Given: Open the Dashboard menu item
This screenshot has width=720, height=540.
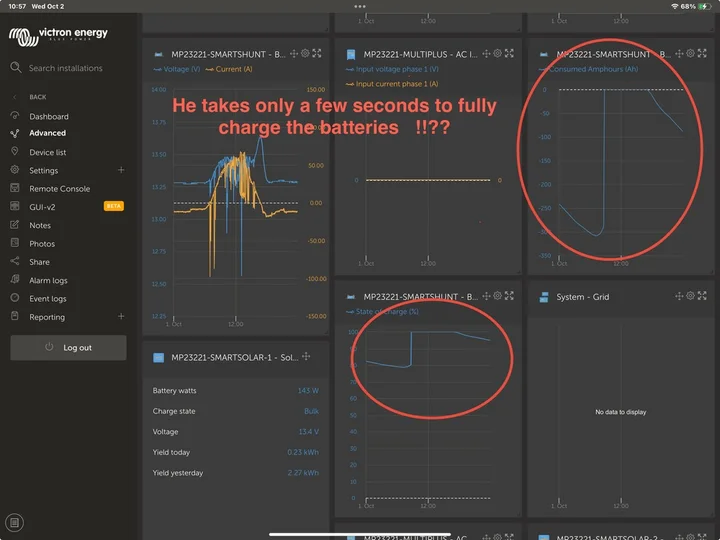Looking at the screenshot, I should tap(49, 117).
